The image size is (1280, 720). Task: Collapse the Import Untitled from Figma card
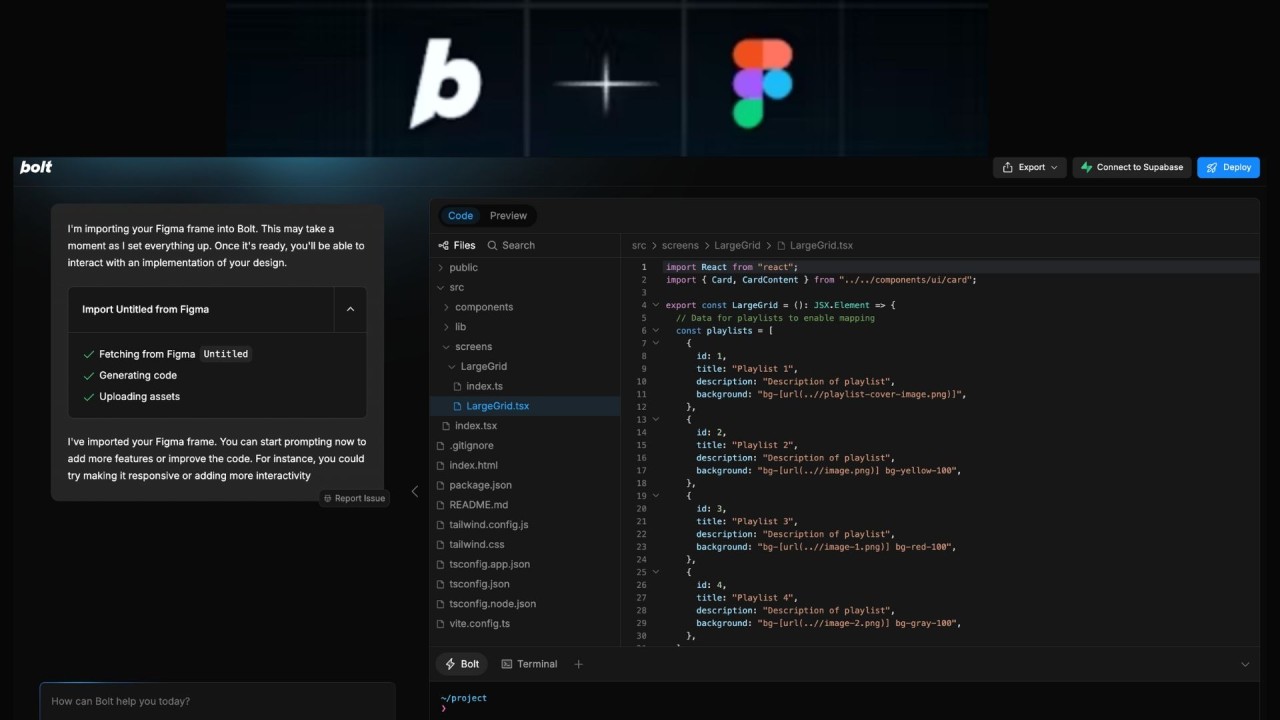point(350,309)
